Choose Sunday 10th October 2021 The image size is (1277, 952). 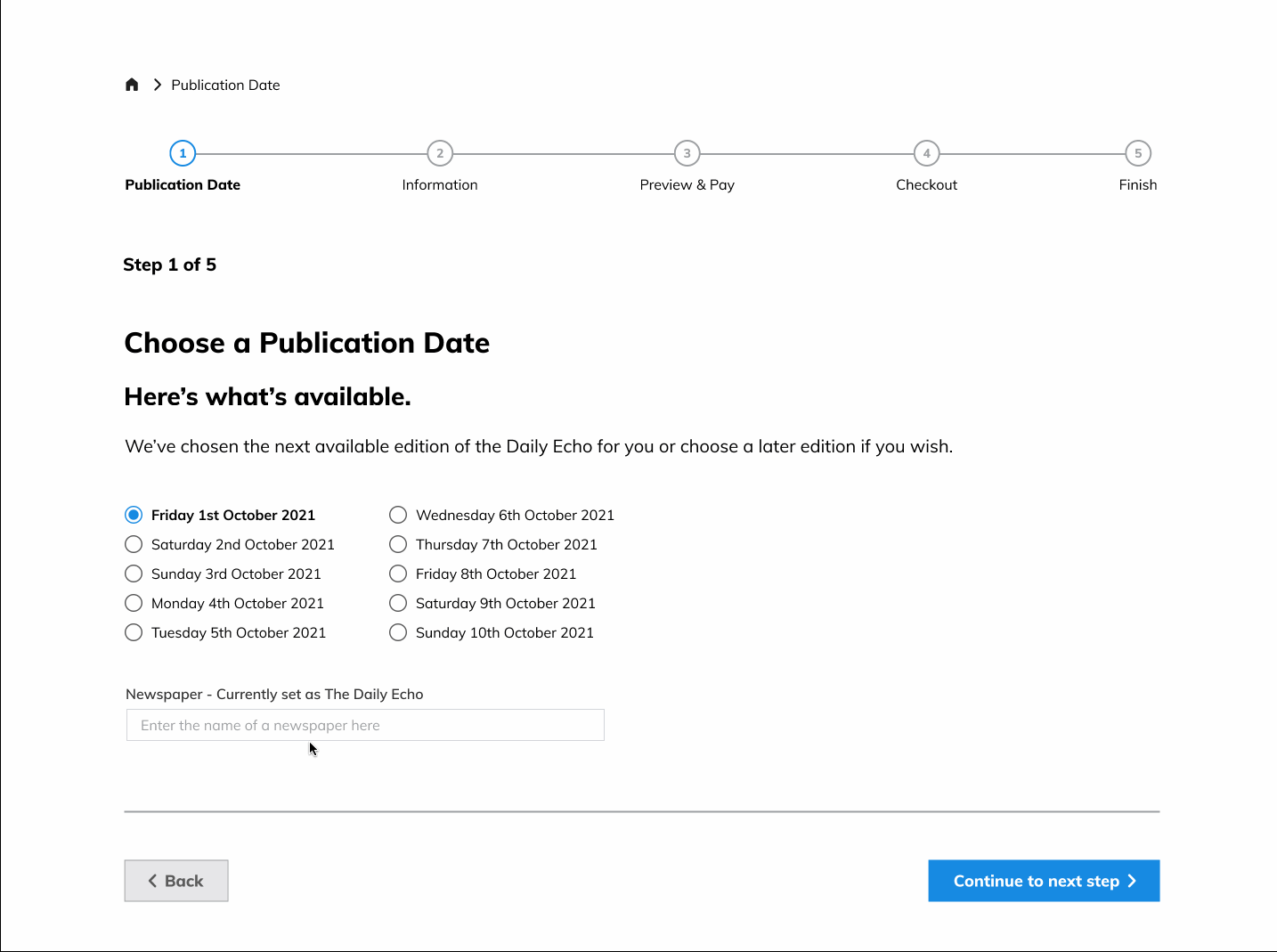click(x=398, y=632)
